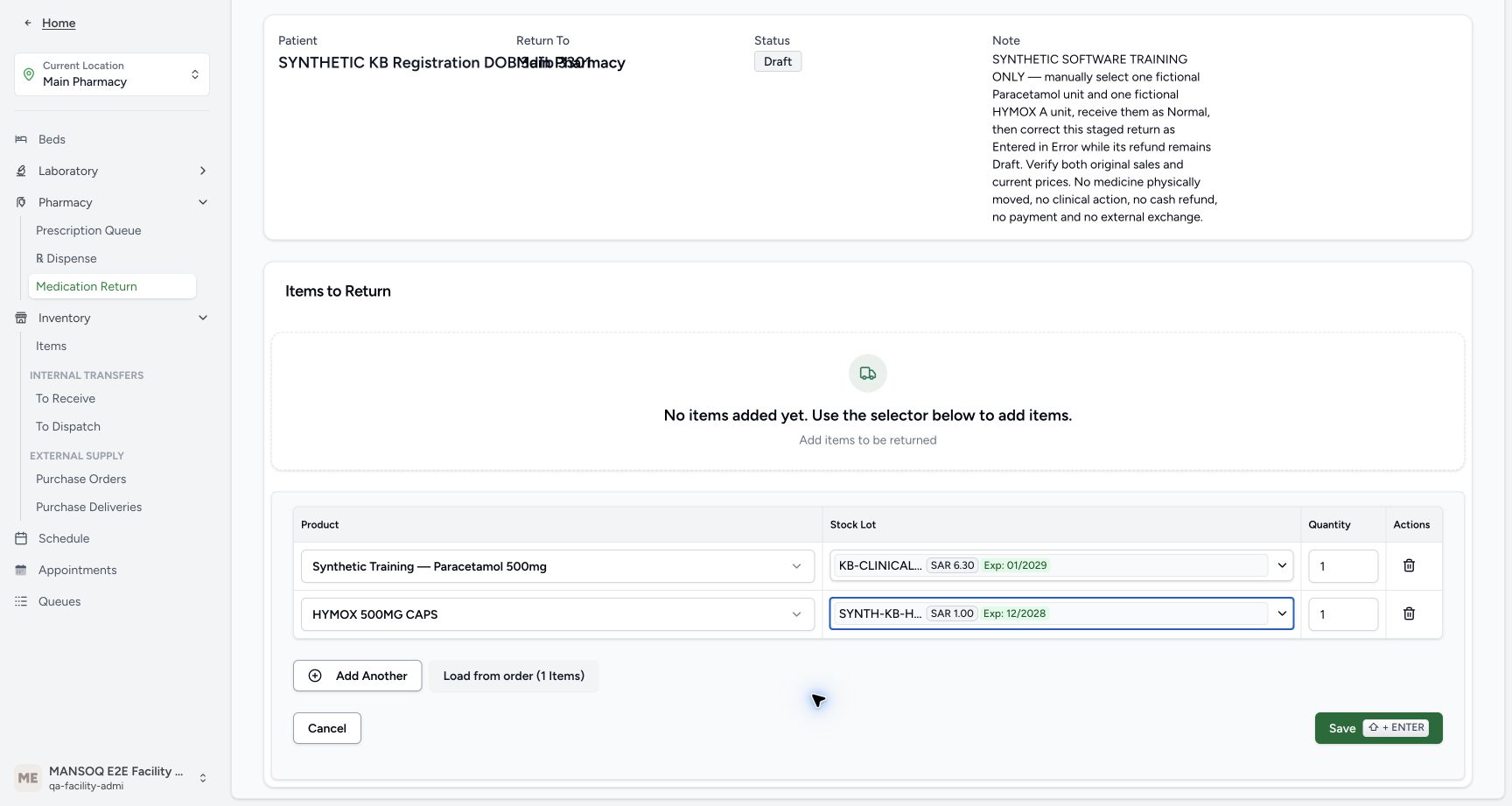This screenshot has width=1512, height=806.
Task: Click Load from order (1 Items)
Action: pos(514,676)
